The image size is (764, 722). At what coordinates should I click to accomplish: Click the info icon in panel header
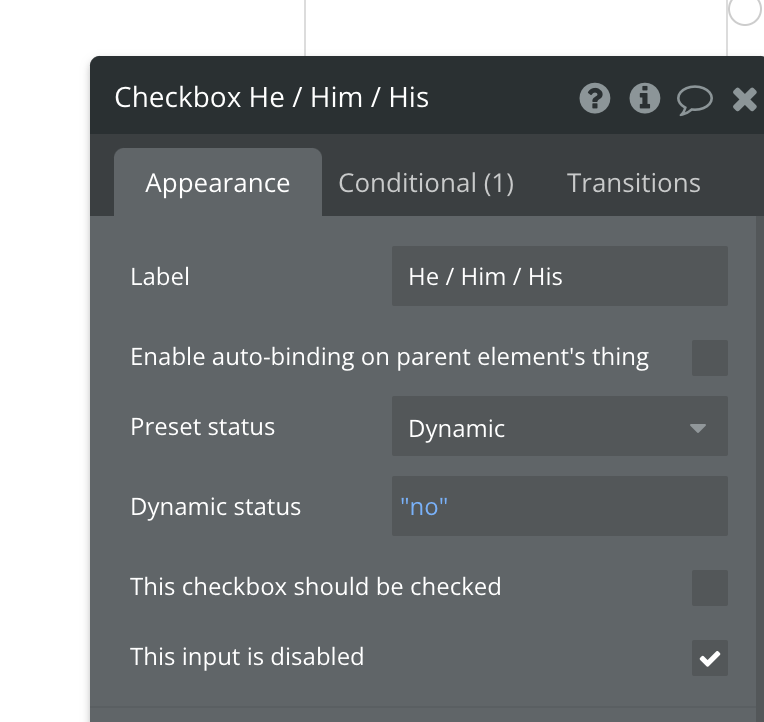(645, 98)
